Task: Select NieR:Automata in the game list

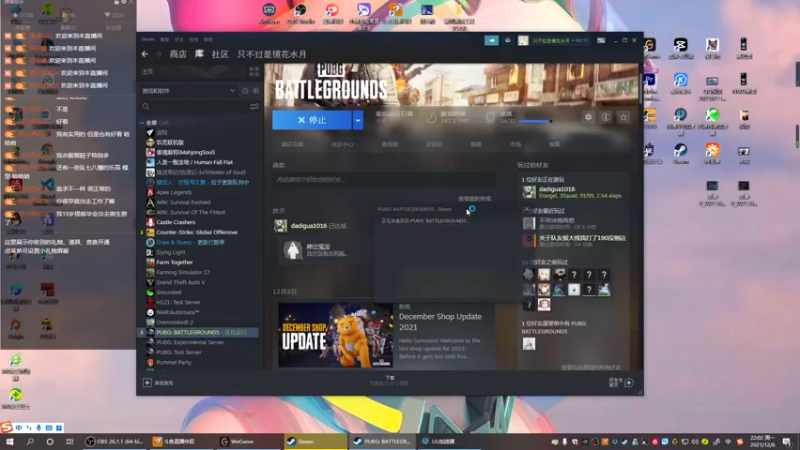Action: (x=177, y=312)
